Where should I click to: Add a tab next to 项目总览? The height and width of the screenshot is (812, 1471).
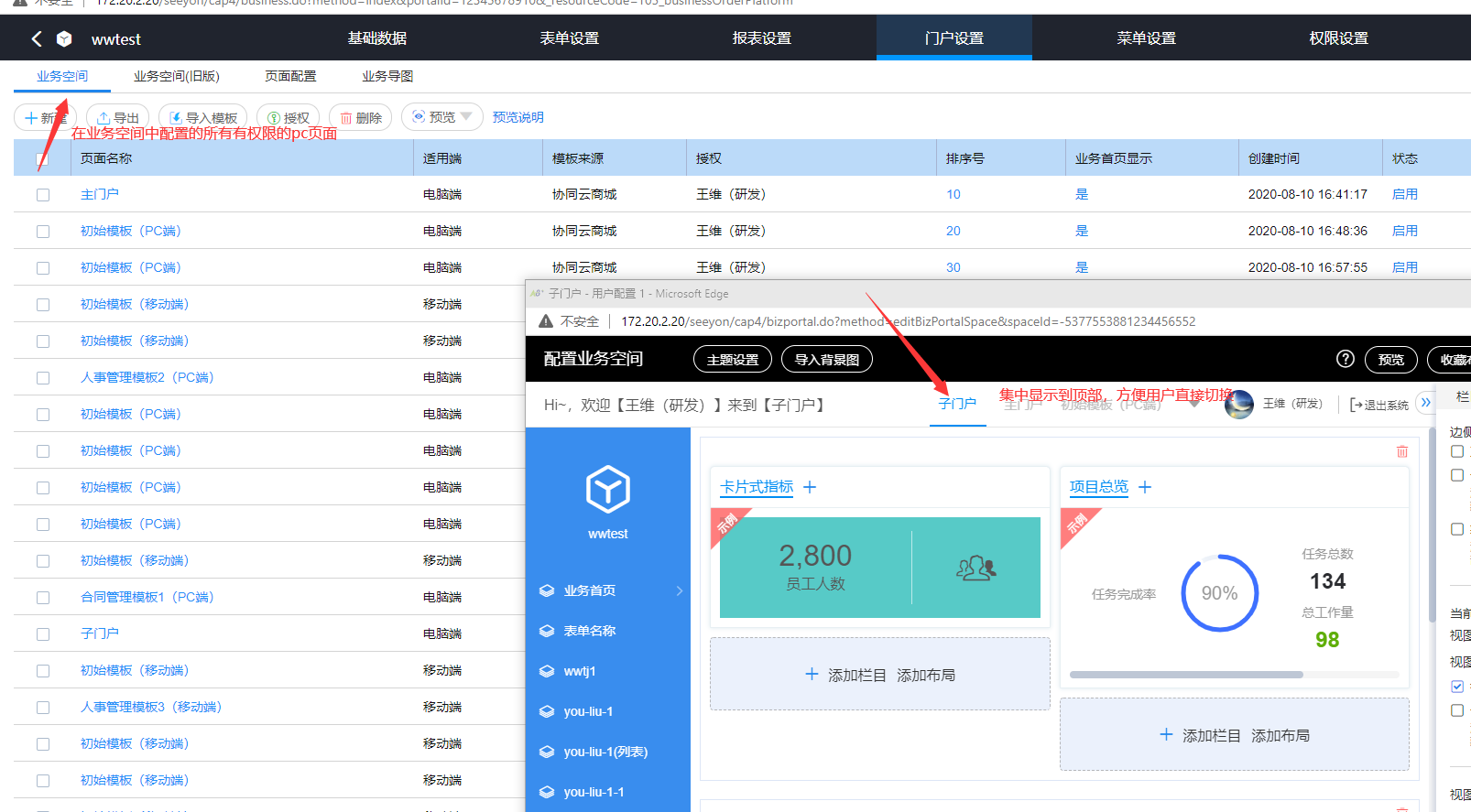pos(1145,487)
